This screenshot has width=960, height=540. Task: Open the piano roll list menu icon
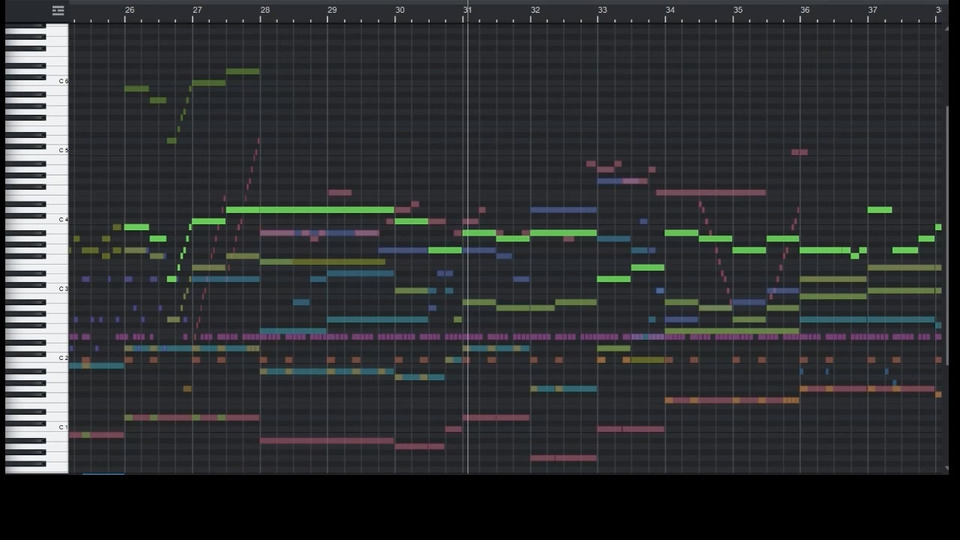click(x=58, y=10)
